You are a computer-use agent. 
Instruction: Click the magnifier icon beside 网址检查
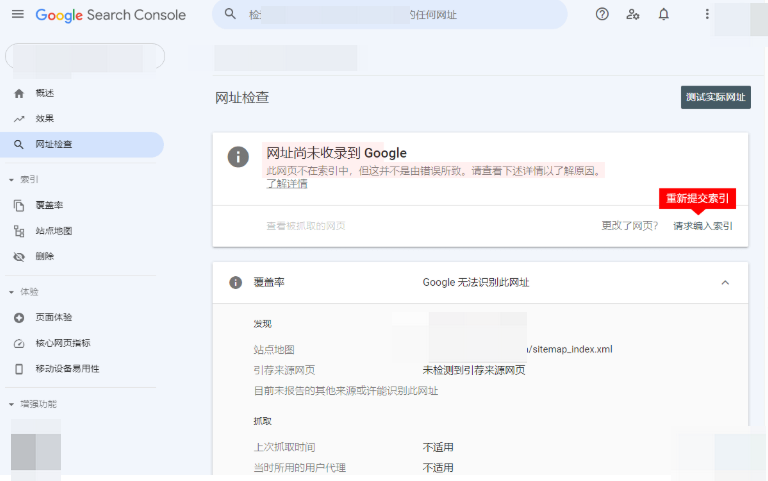tap(19, 144)
